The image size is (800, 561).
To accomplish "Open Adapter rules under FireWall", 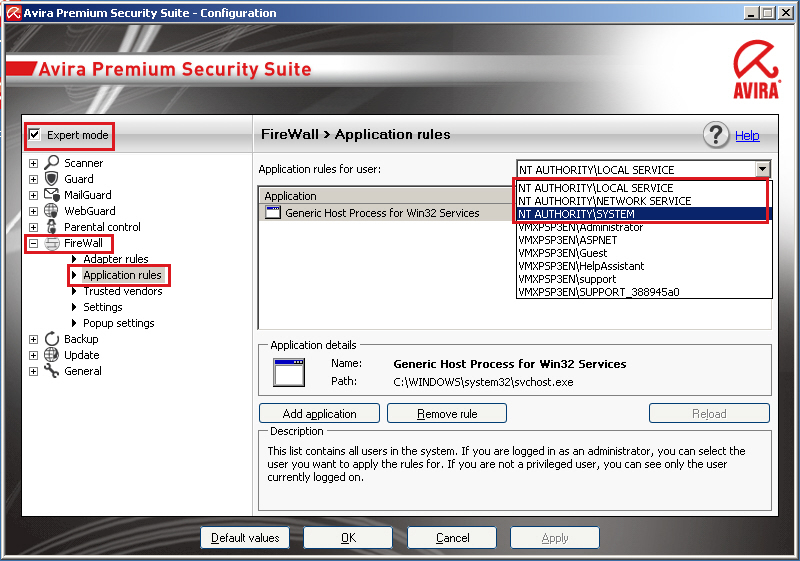I will tap(116, 259).
